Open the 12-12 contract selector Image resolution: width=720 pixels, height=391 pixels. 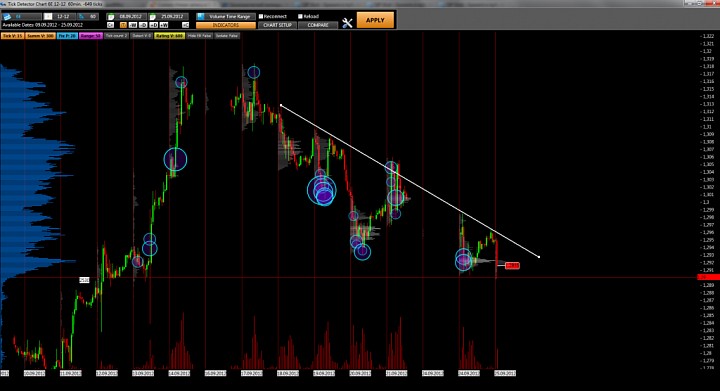pos(60,17)
